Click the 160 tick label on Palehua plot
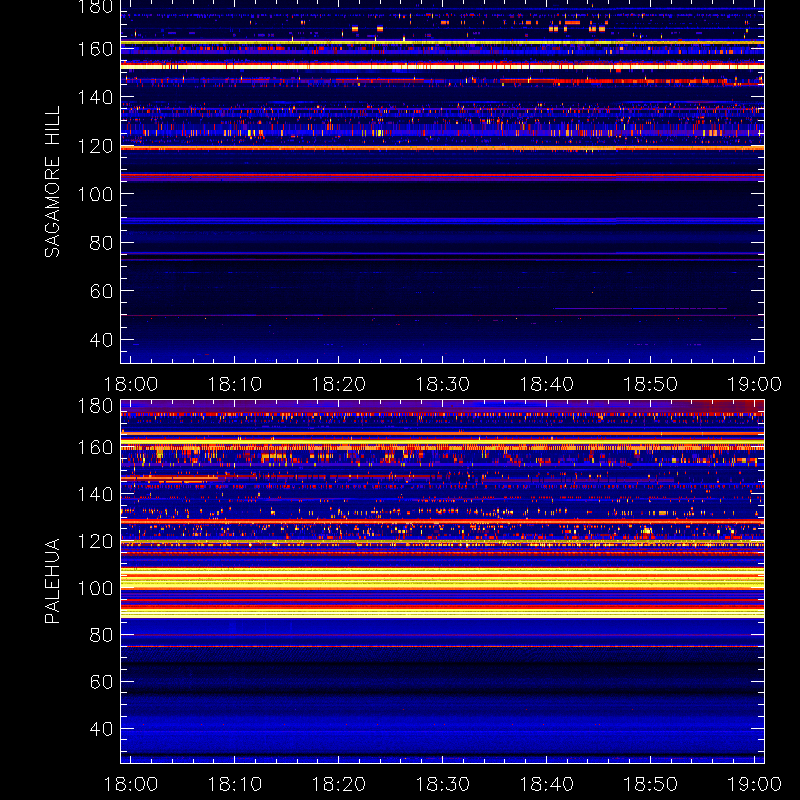Viewport: 800px width, 800px height. (x=95, y=447)
